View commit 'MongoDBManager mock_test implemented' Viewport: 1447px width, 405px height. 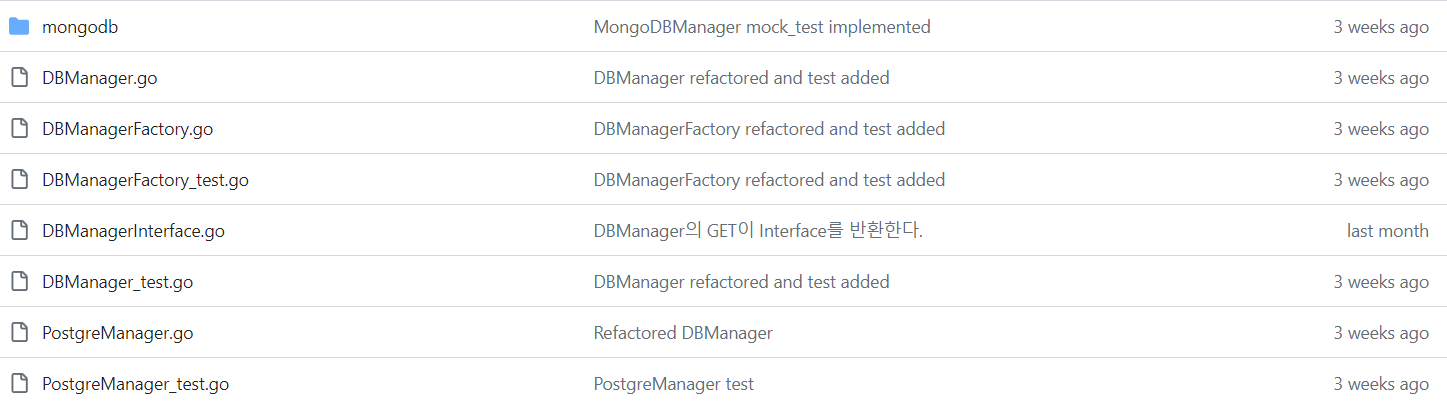(761, 27)
